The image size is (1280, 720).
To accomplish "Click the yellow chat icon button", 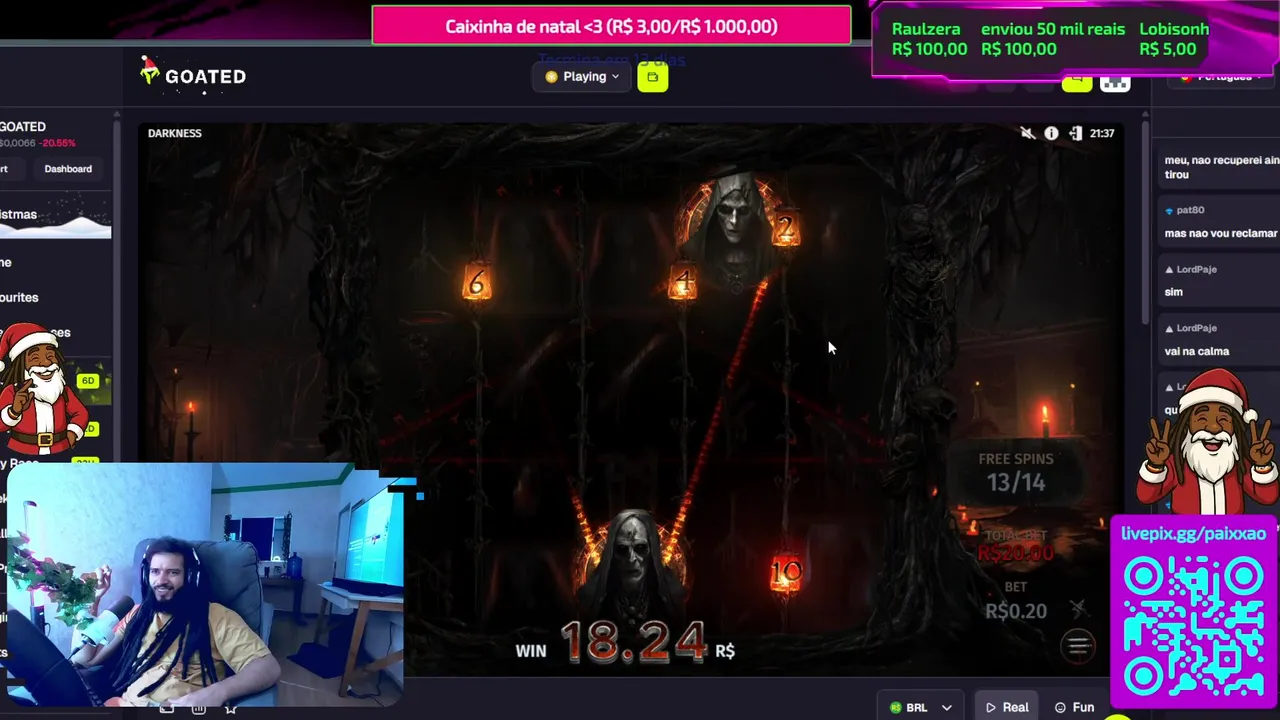I will pyautogui.click(x=1077, y=81).
